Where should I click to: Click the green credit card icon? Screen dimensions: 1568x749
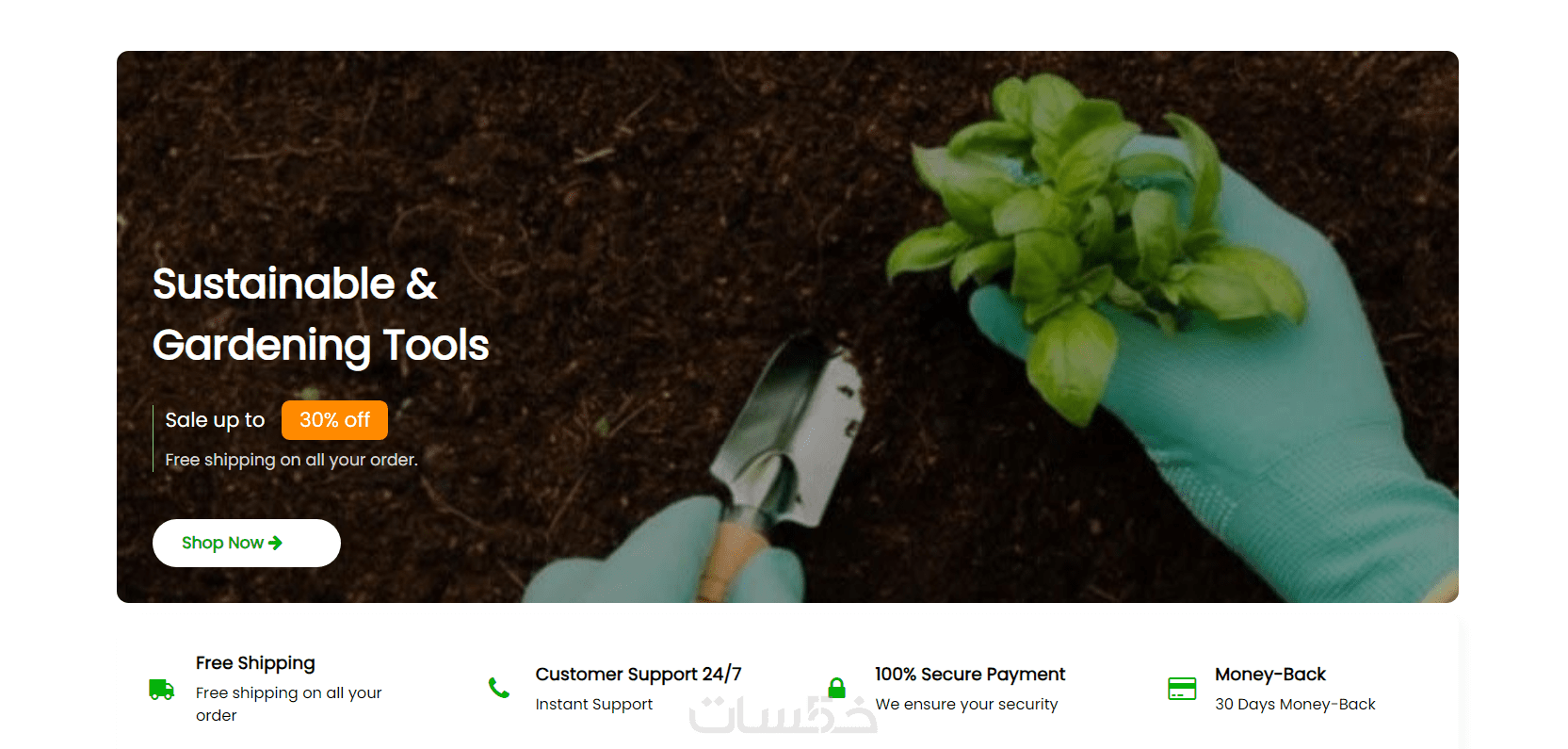1182,689
